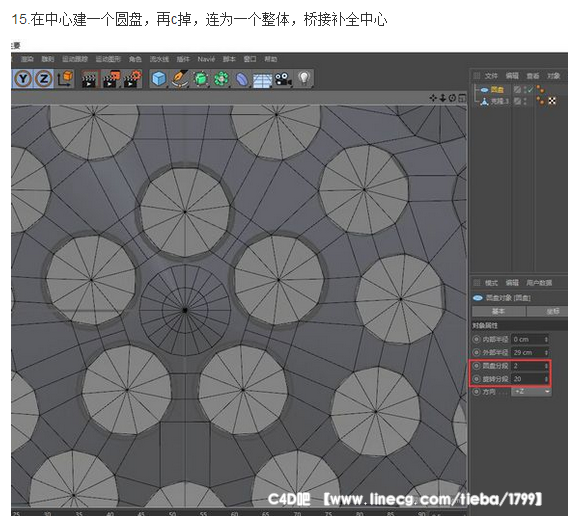Open the green array modeling icon
Image resolution: width=568 pixels, height=516 pixels.
[221, 79]
